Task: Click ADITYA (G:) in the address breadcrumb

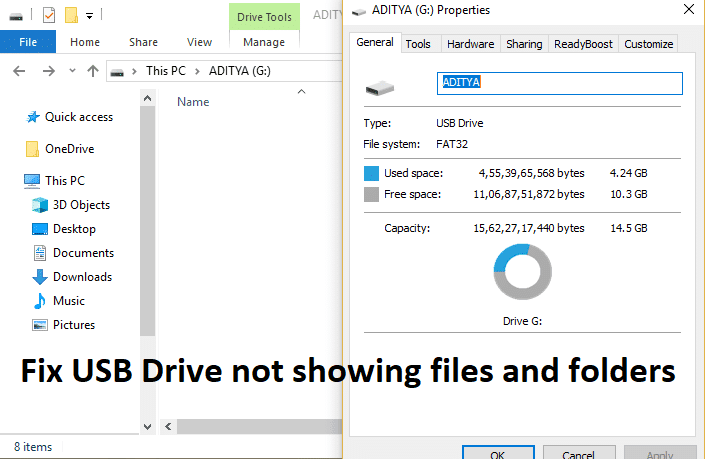Action: coord(240,71)
